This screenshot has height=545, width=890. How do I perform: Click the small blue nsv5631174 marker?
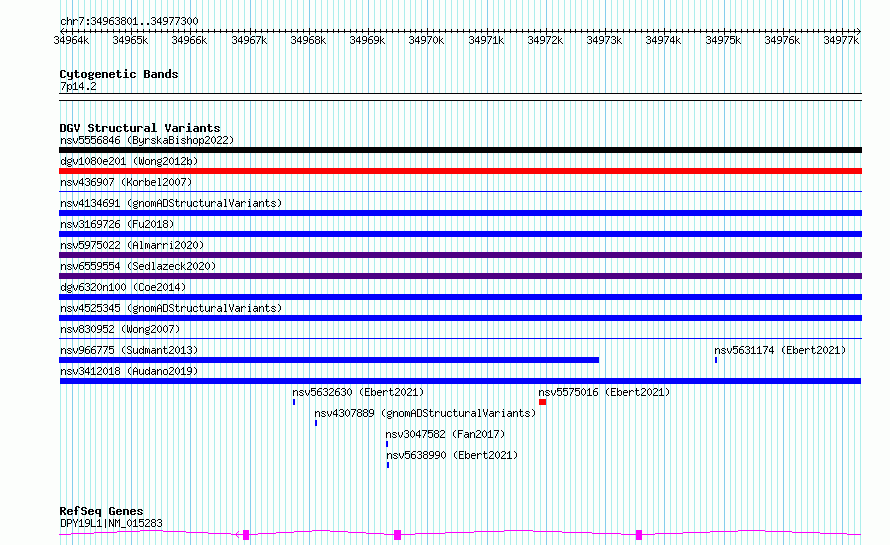[716, 360]
